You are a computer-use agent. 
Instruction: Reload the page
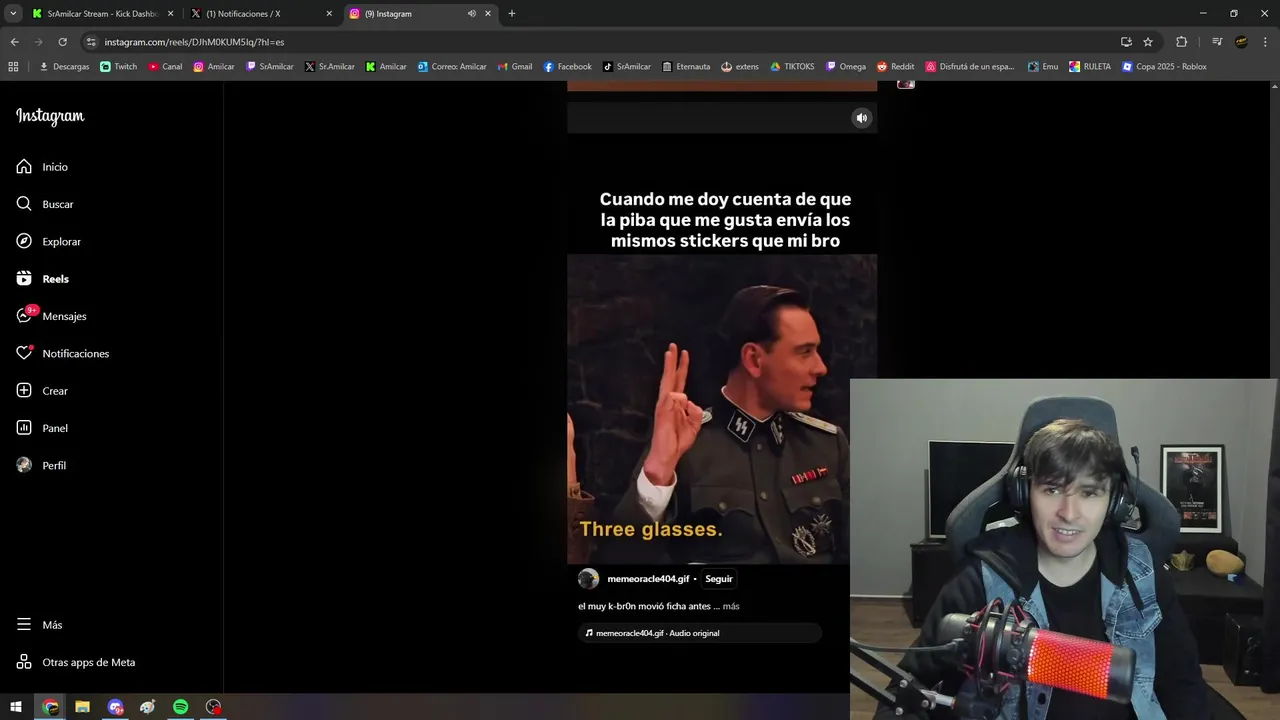(x=62, y=42)
